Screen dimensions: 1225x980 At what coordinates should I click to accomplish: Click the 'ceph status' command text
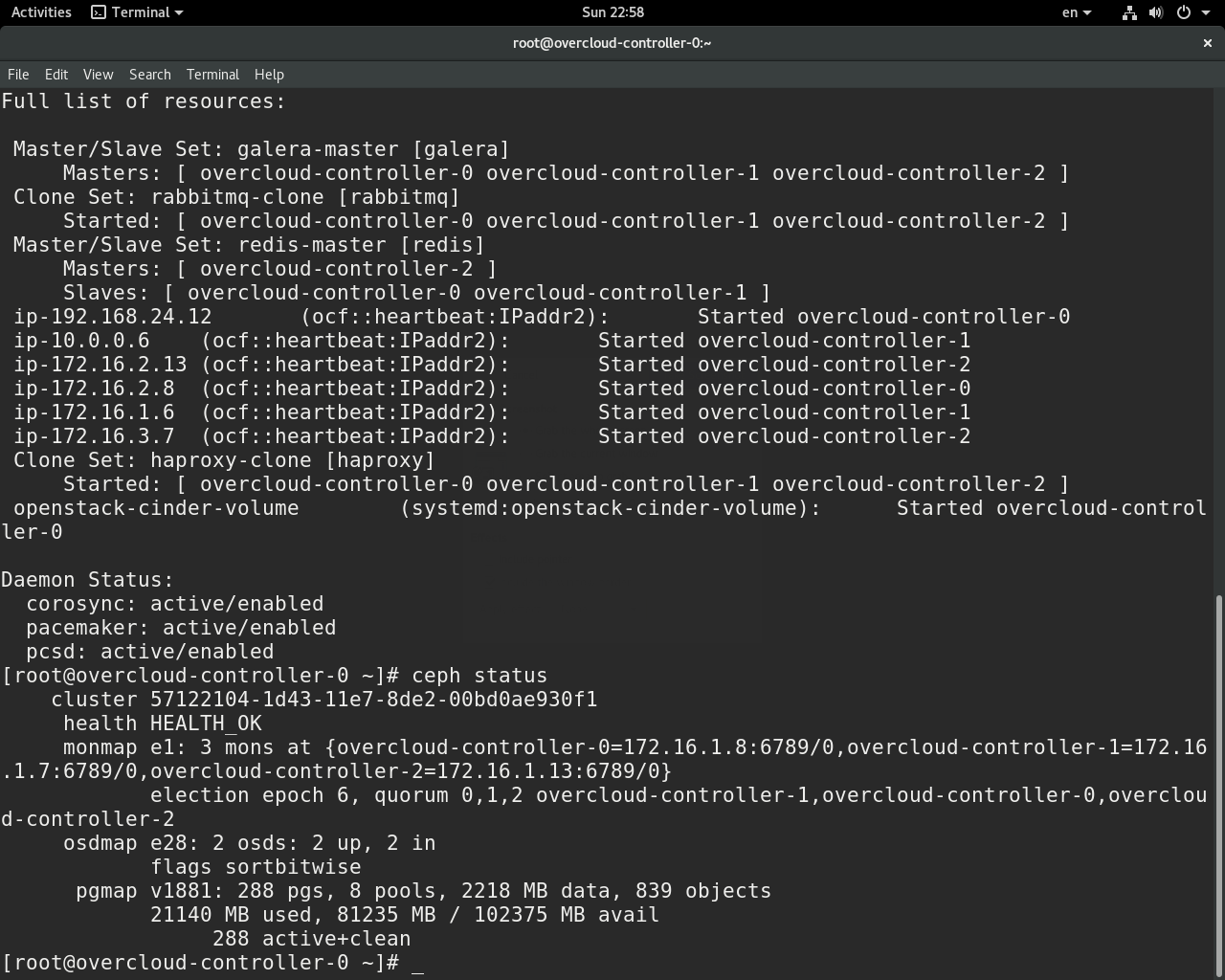pyautogui.click(x=479, y=676)
